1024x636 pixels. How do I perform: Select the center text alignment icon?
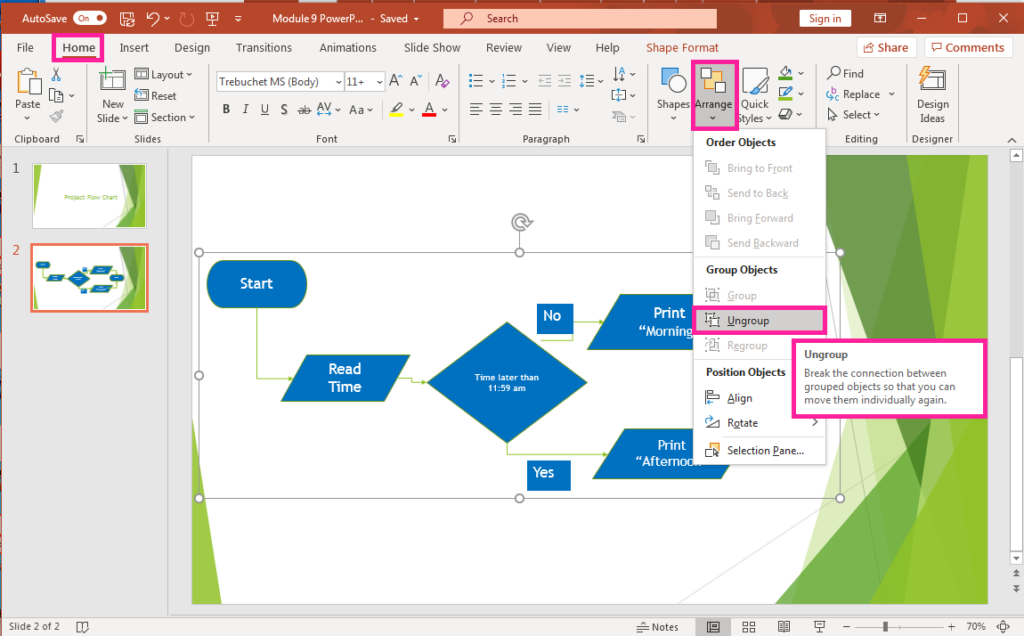[495, 110]
